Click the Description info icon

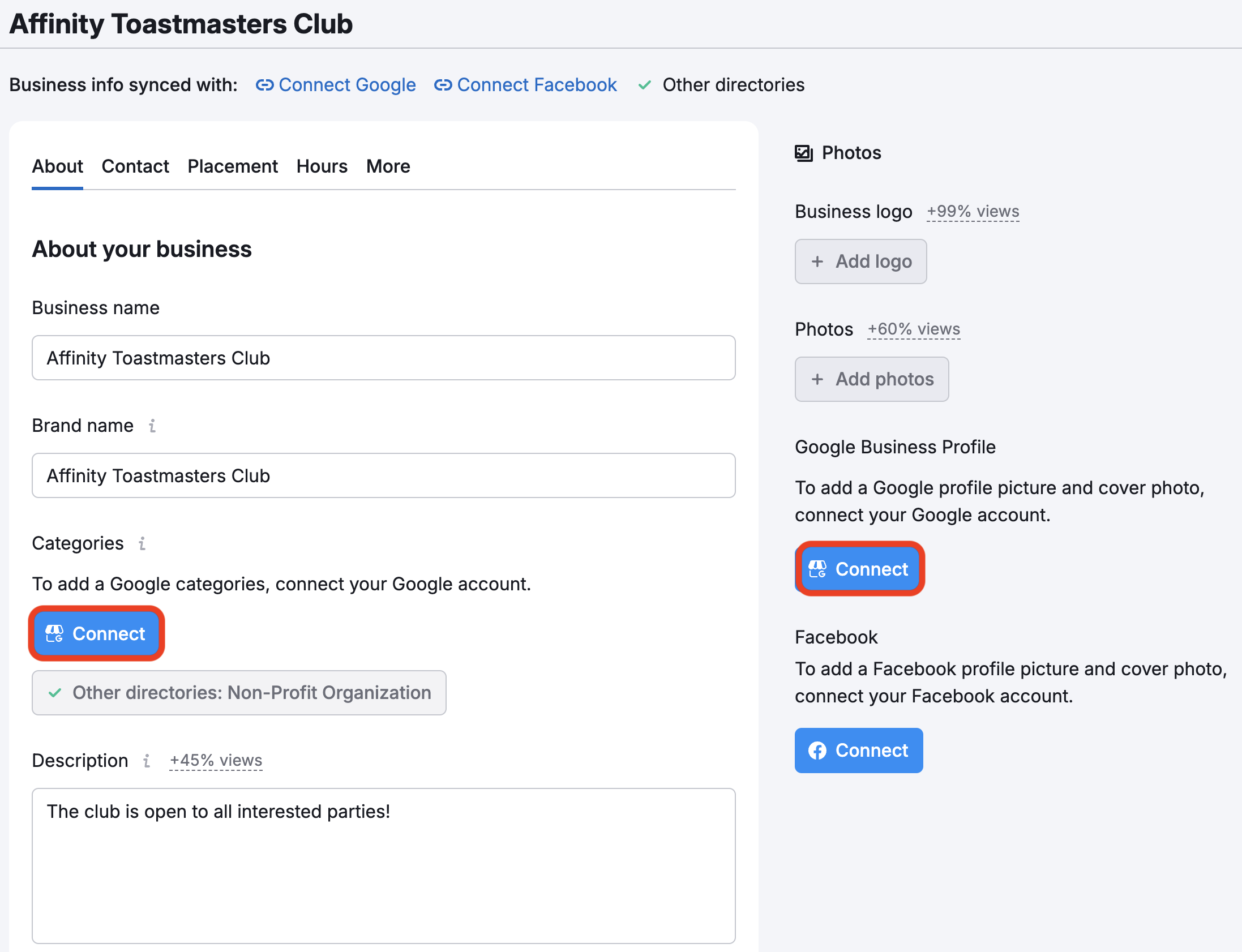(147, 761)
